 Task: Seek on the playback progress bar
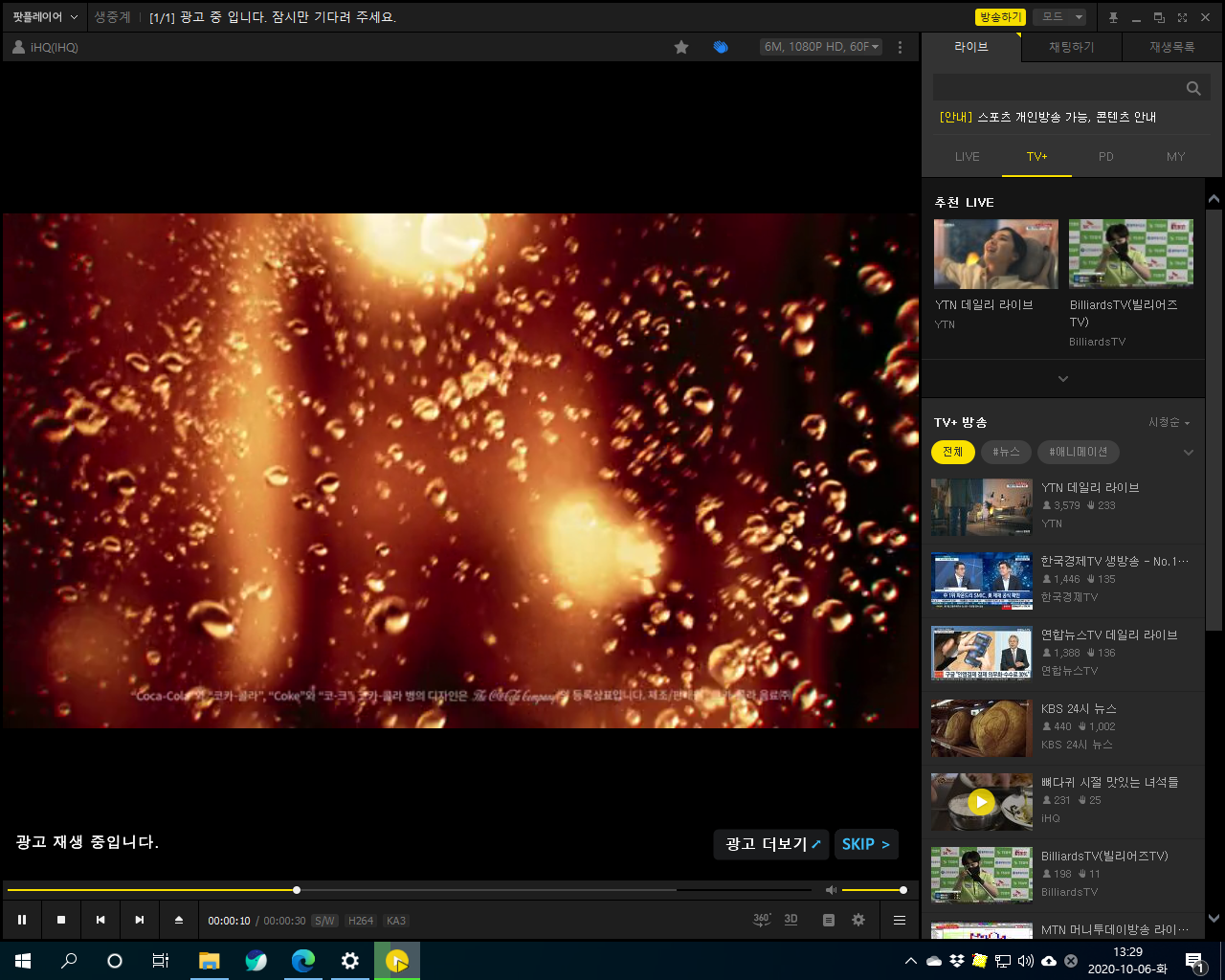pyautogui.click(x=410, y=890)
